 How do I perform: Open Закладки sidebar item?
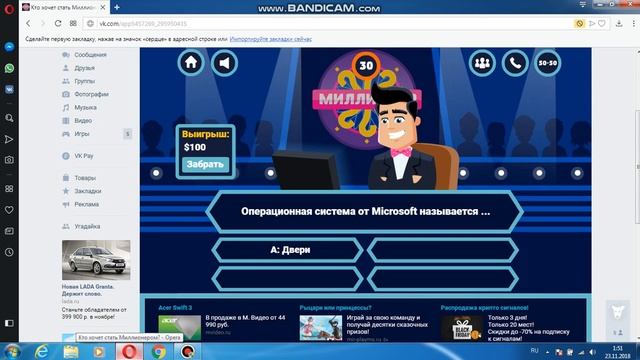point(88,191)
